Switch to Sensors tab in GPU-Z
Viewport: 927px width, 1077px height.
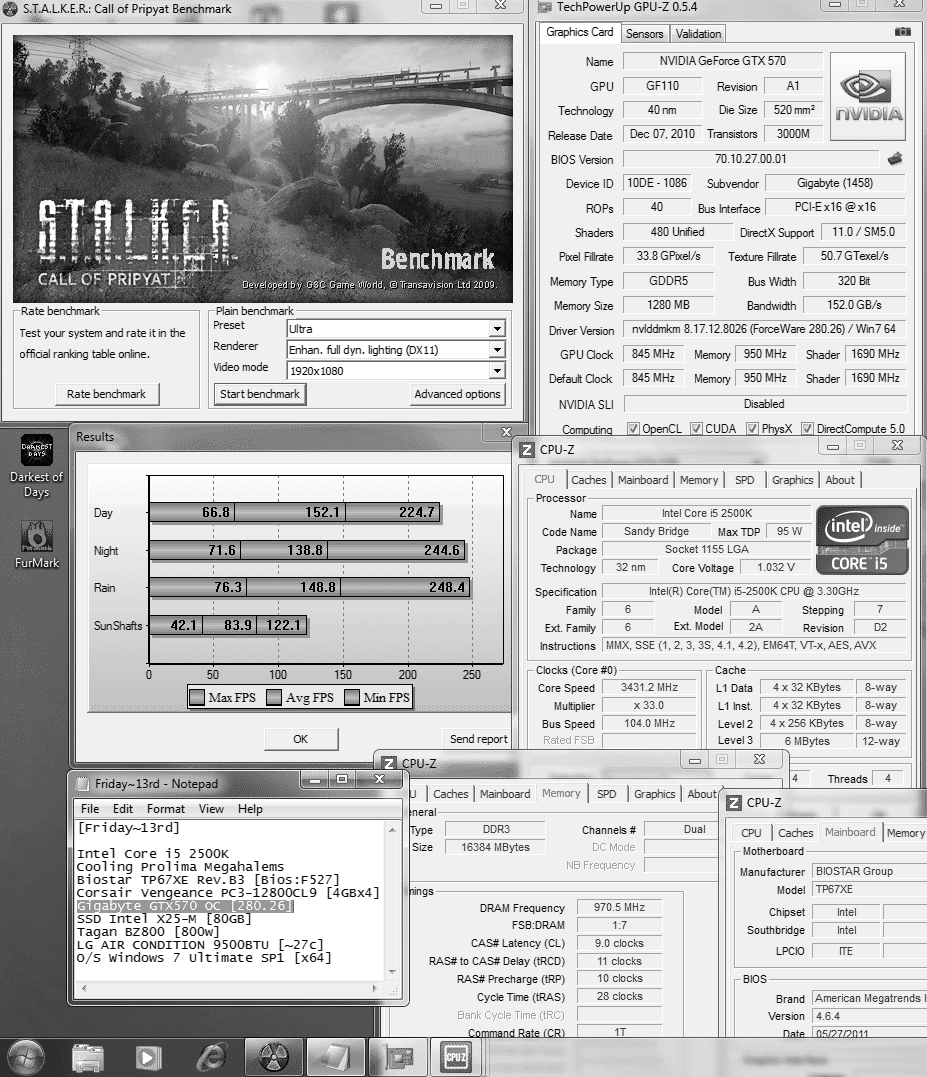644,34
